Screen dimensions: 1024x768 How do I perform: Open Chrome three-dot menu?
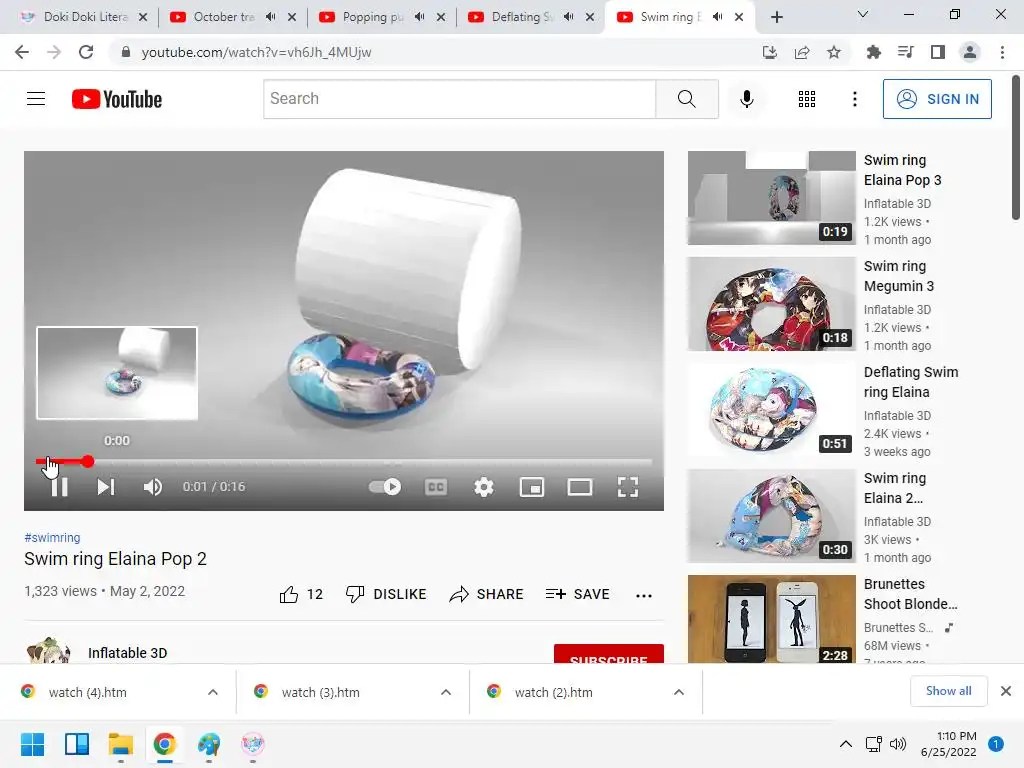coord(1002,52)
